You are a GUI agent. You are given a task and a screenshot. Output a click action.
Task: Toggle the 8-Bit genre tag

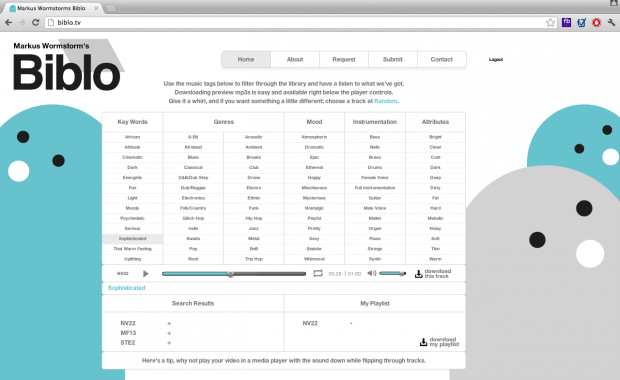[193, 137]
